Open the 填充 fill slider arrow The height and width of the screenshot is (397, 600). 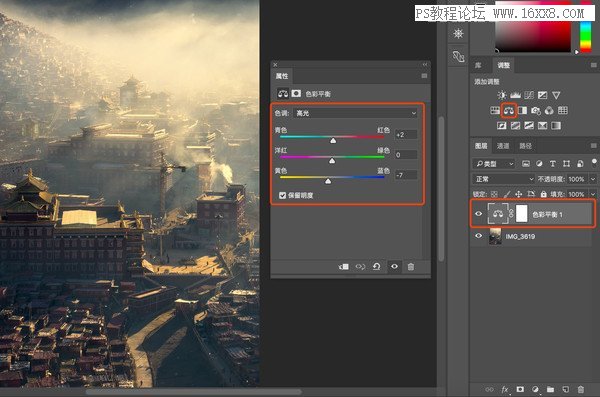point(593,194)
